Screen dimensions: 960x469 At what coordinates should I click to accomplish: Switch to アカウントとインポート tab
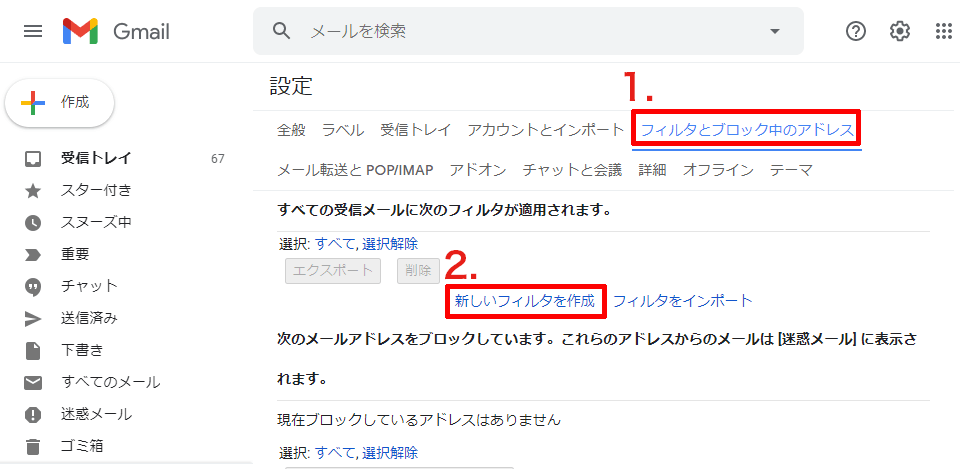pyautogui.click(x=546, y=130)
